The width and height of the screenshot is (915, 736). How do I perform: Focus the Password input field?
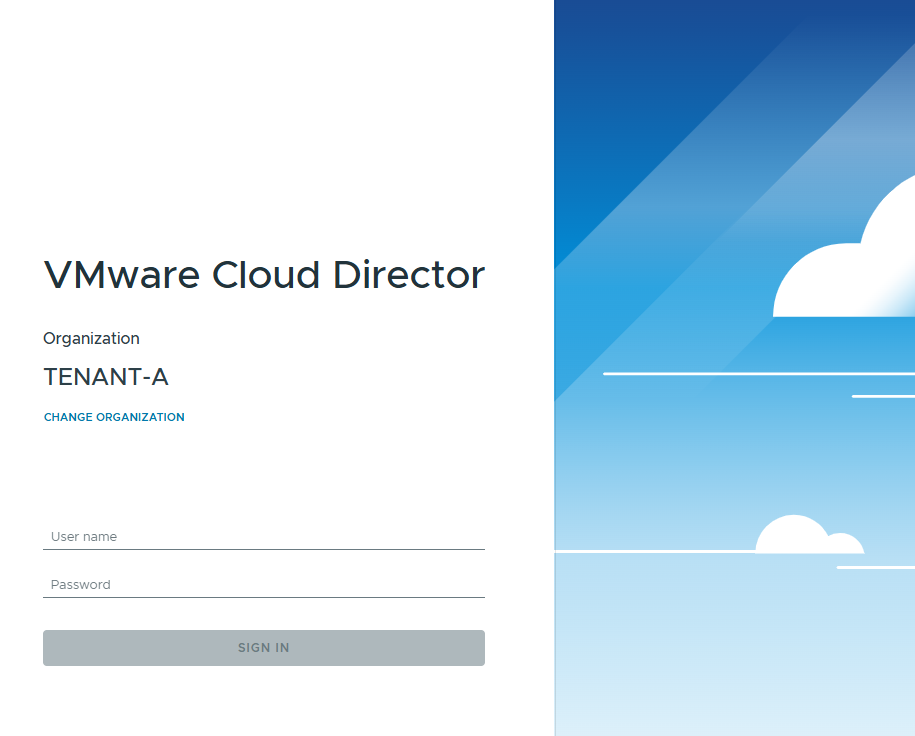click(x=264, y=585)
